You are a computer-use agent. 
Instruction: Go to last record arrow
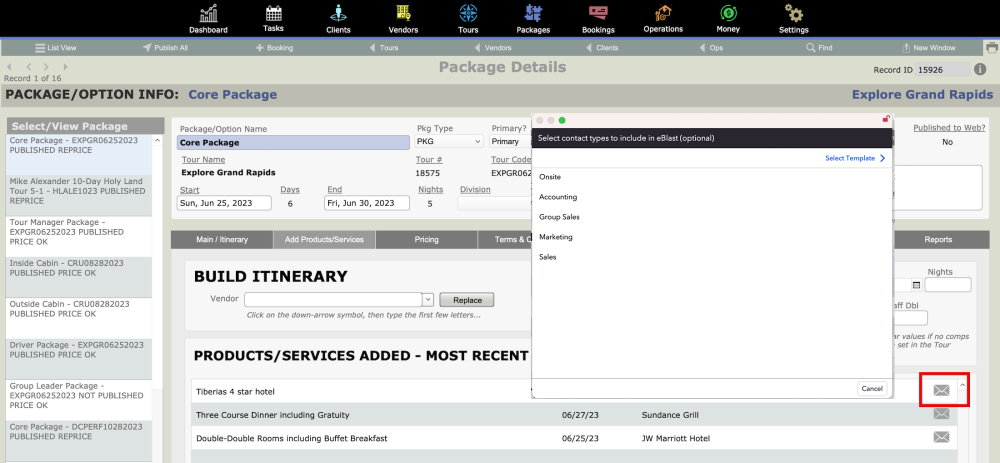(x=66, y=66)
